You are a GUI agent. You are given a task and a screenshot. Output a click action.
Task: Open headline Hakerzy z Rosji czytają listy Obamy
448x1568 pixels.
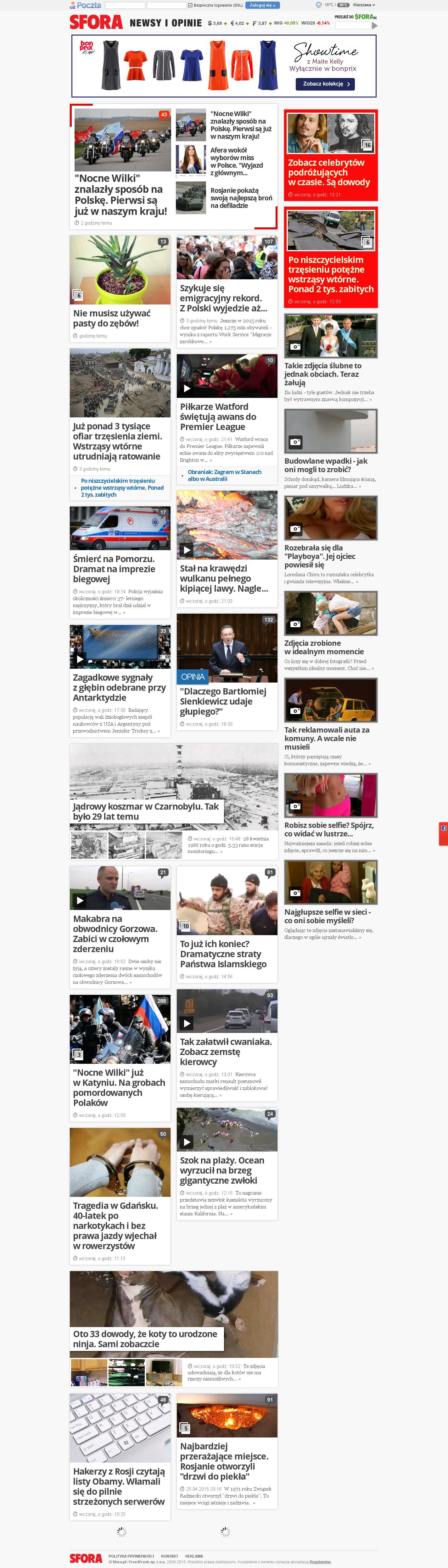[x=119, y=1487]
